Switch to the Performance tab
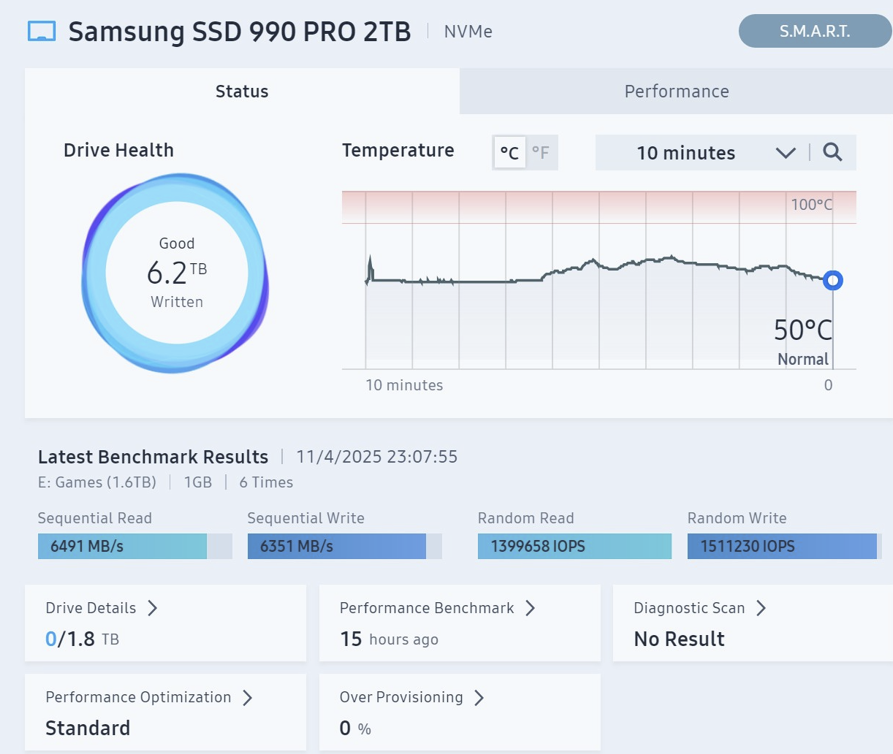 pos(676,91)
